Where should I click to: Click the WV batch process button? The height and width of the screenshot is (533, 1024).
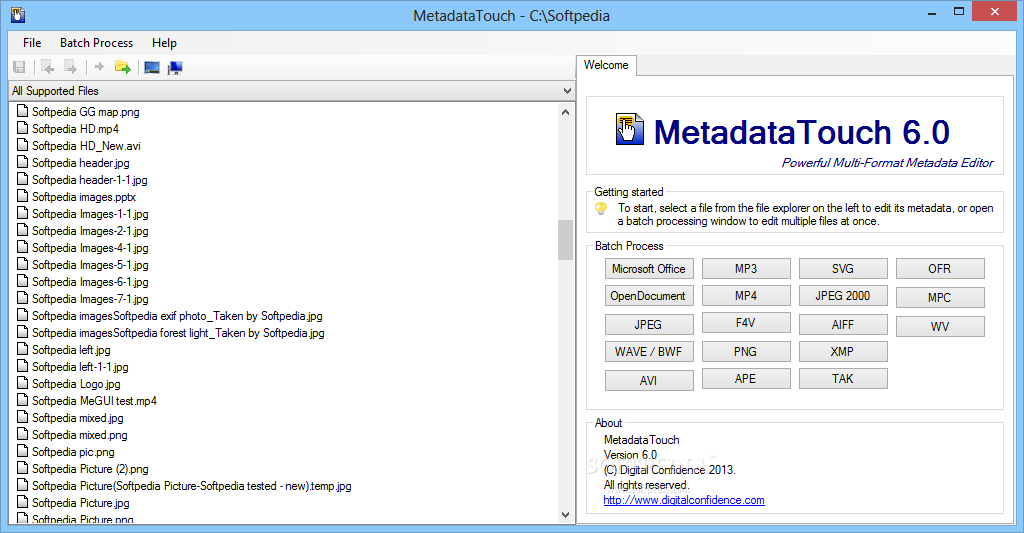(940, 327)
